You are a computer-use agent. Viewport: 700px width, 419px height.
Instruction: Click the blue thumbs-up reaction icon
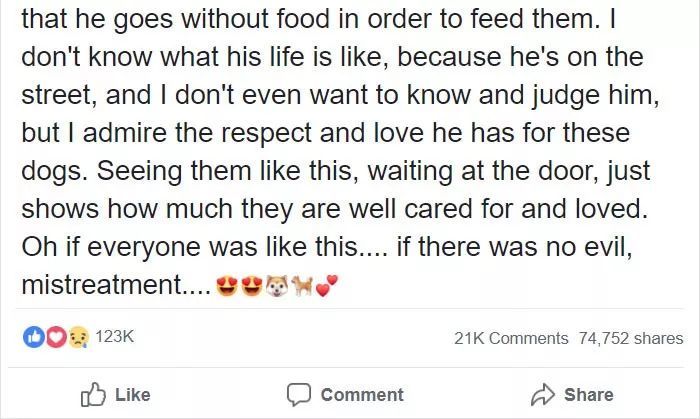[x=34, y=337]
